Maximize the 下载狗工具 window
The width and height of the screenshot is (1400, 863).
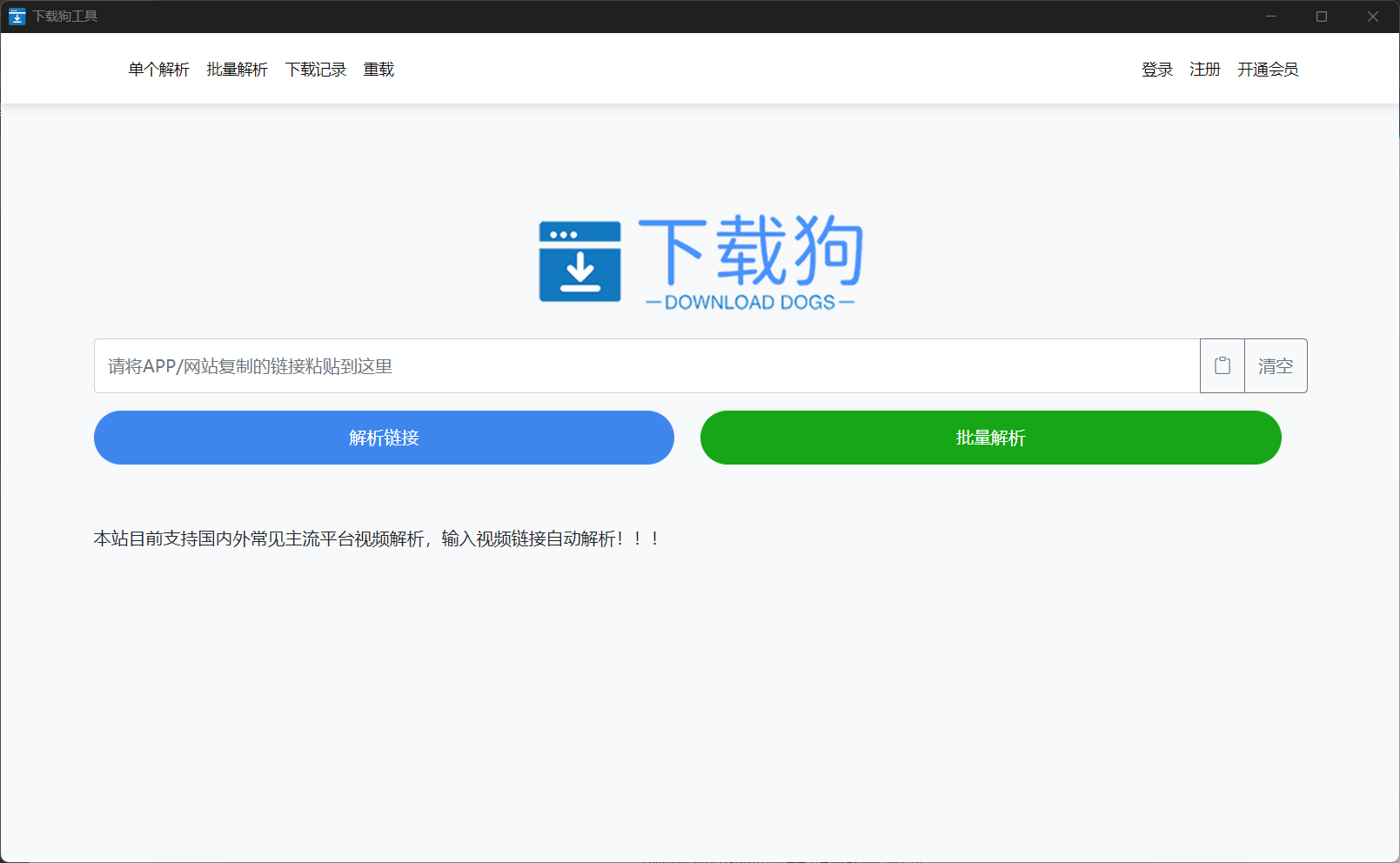click(1322, 16)
